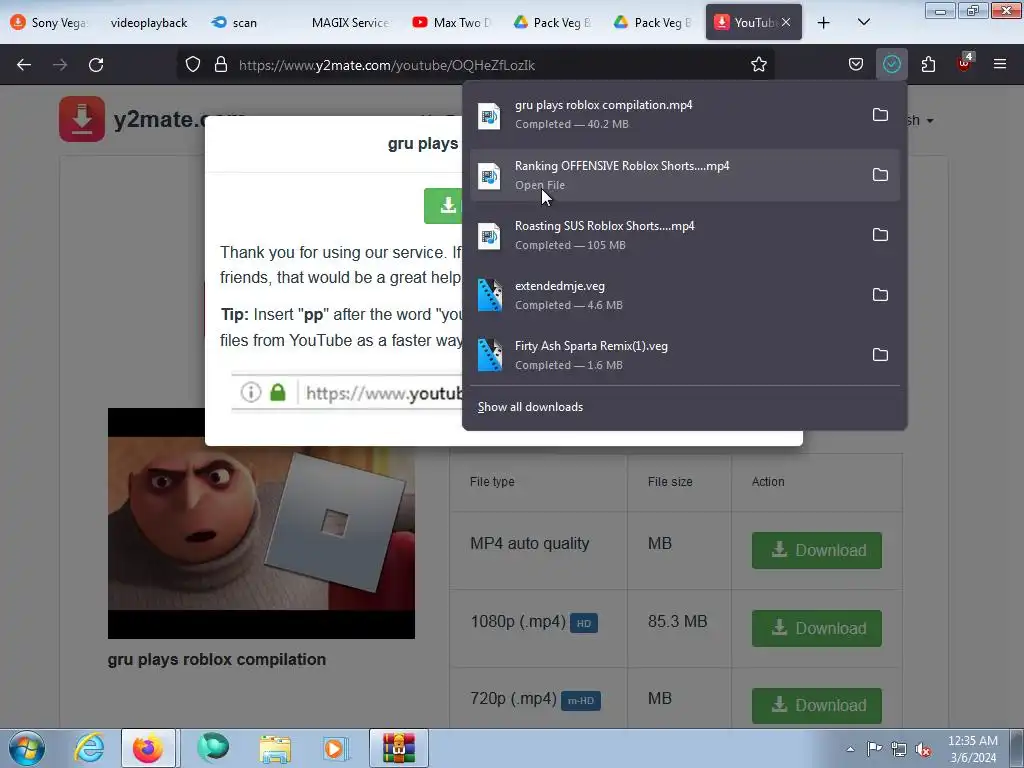Open the Ranking OFFENSIVE Roblox Shorts download
Image resolution: width=1024 pixels, height=768 pixels.
pos(684,175)
